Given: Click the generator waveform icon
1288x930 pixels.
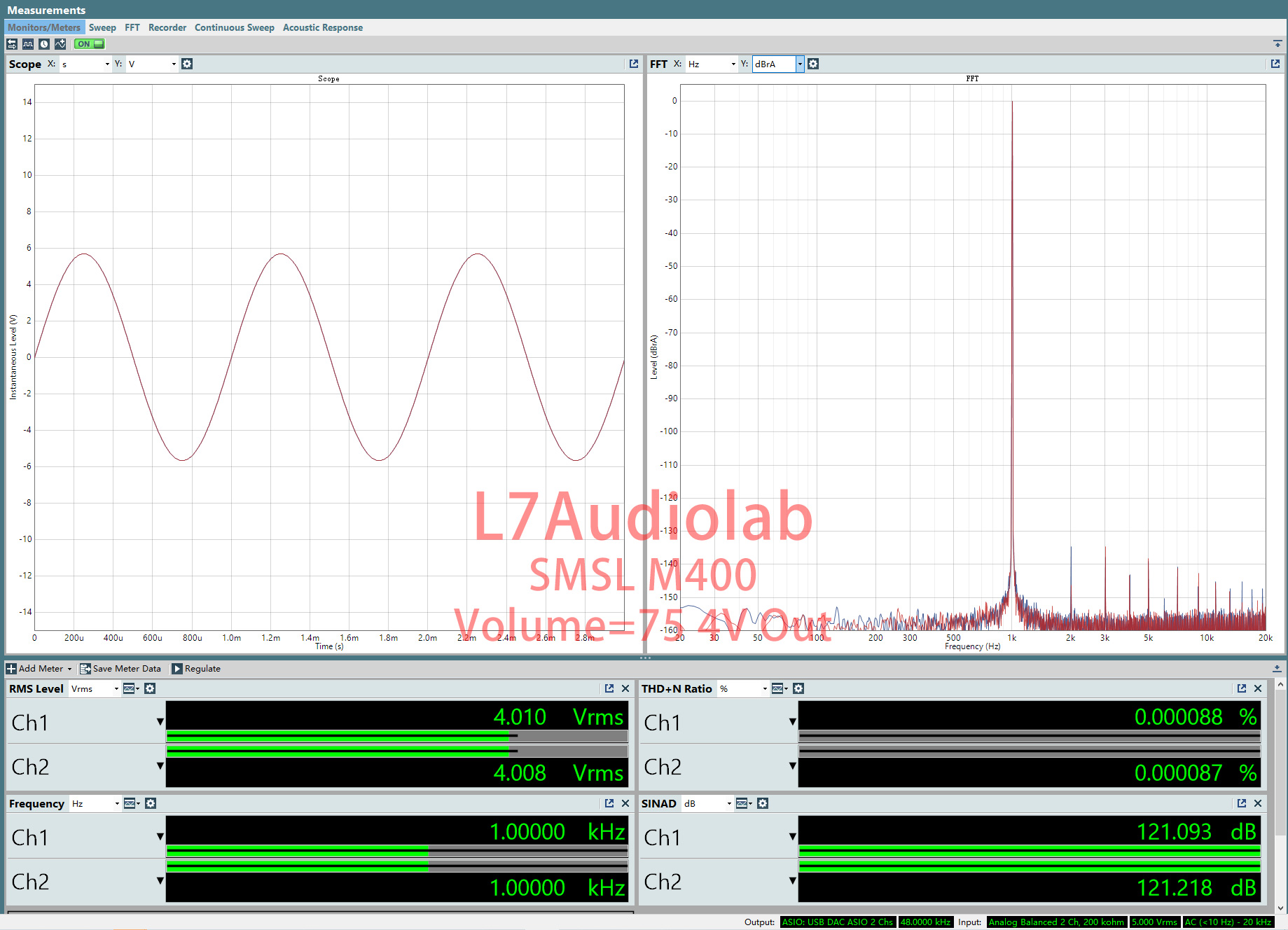Looking at the screenshot, I should (x=28, y=44).
